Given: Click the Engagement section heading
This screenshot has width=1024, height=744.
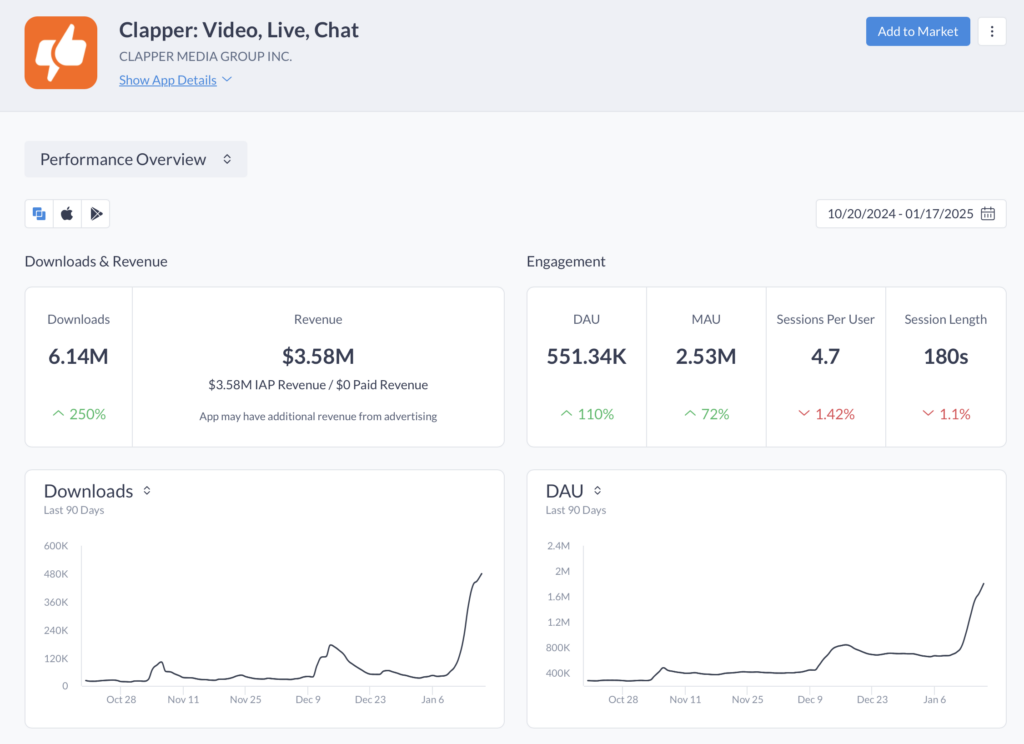Looking at the screenshot, I should 566,261.
